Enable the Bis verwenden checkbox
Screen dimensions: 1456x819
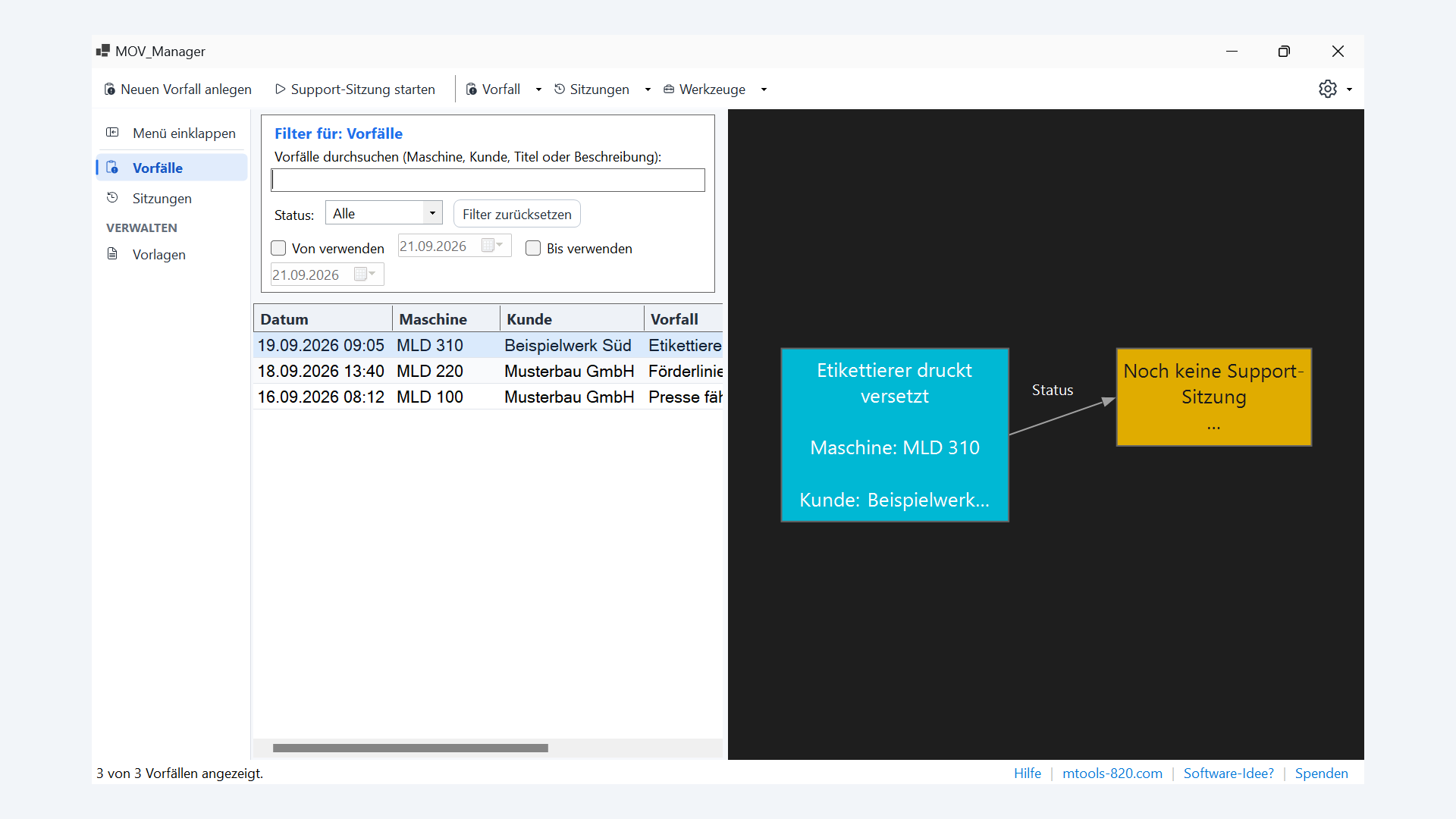pos(533,248)
